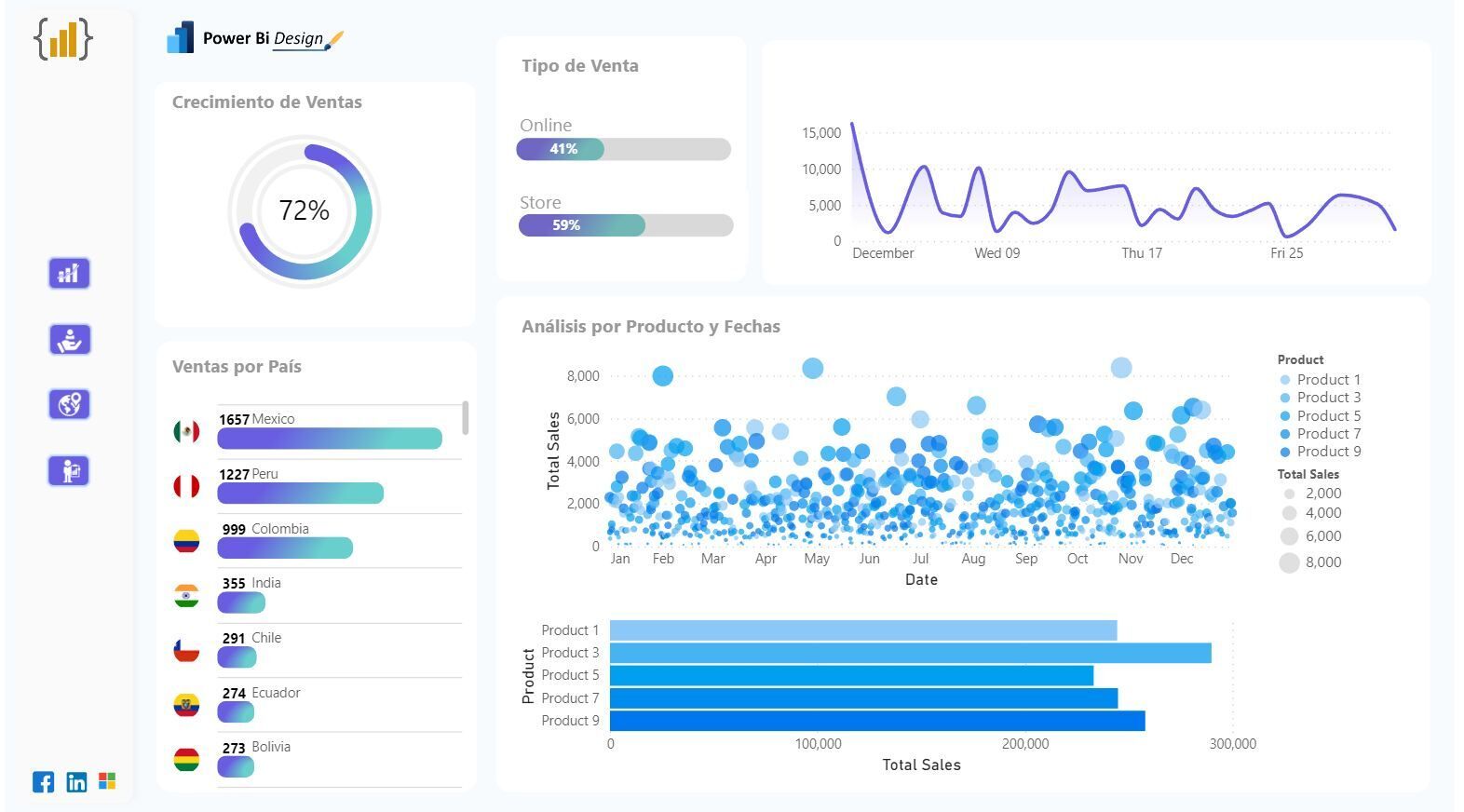
Task: Open the Facebook icon link
Action: pyautogui.click(x=43, y=781)
